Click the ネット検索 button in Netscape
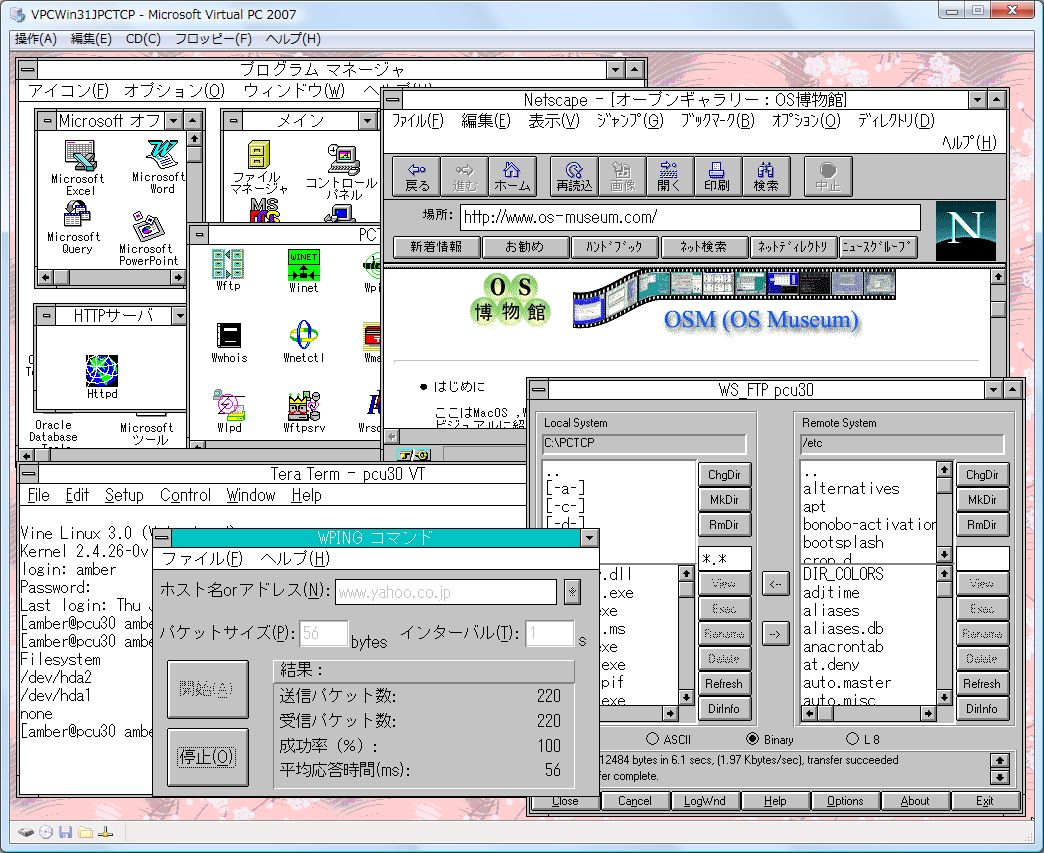The width and height of the screenshot is (1044, 853). [704, 247]
